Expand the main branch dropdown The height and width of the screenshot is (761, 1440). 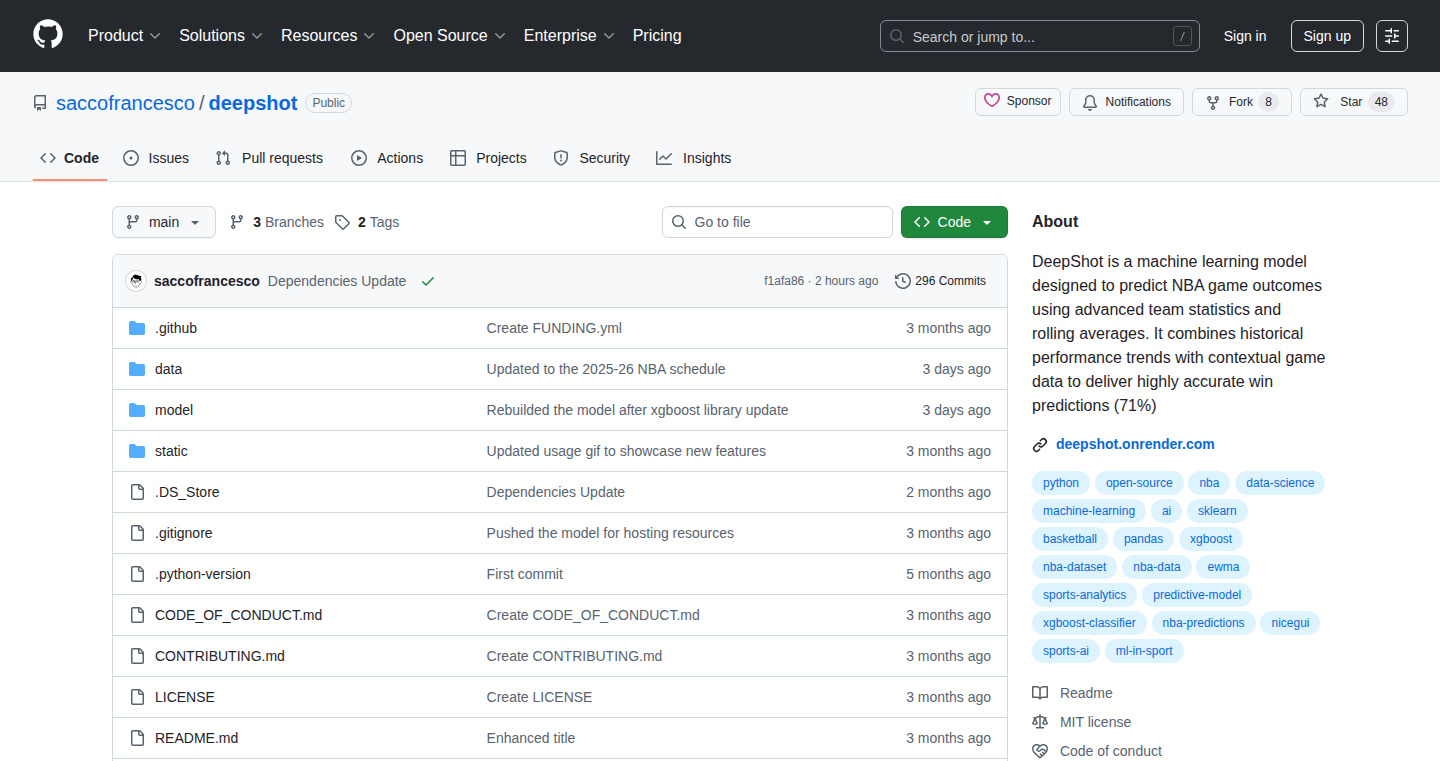pos(164,222)
